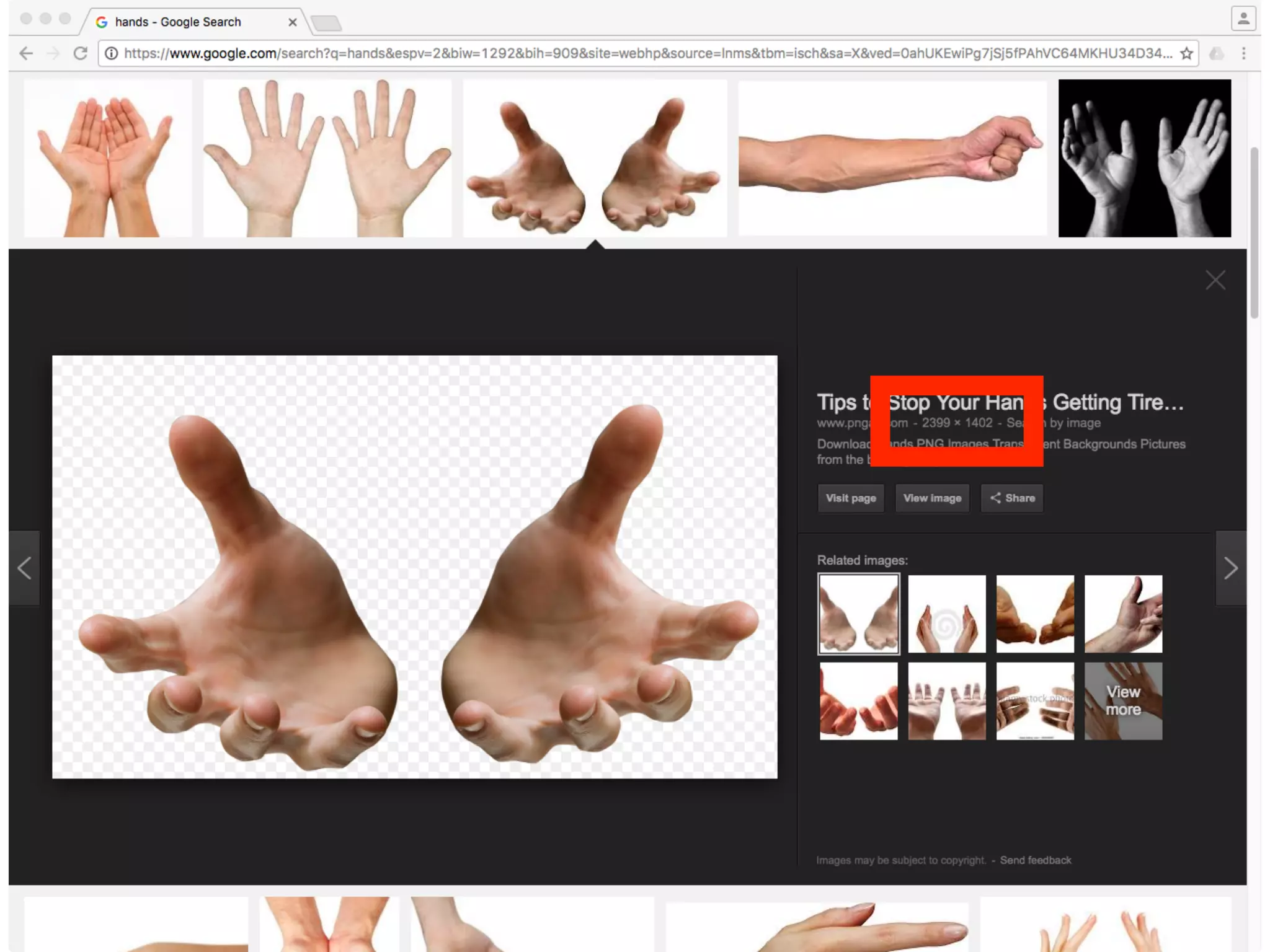The height and width of the screenshot is (952, 1270).
Task: Open a new tab
Action: pos(326,24)
